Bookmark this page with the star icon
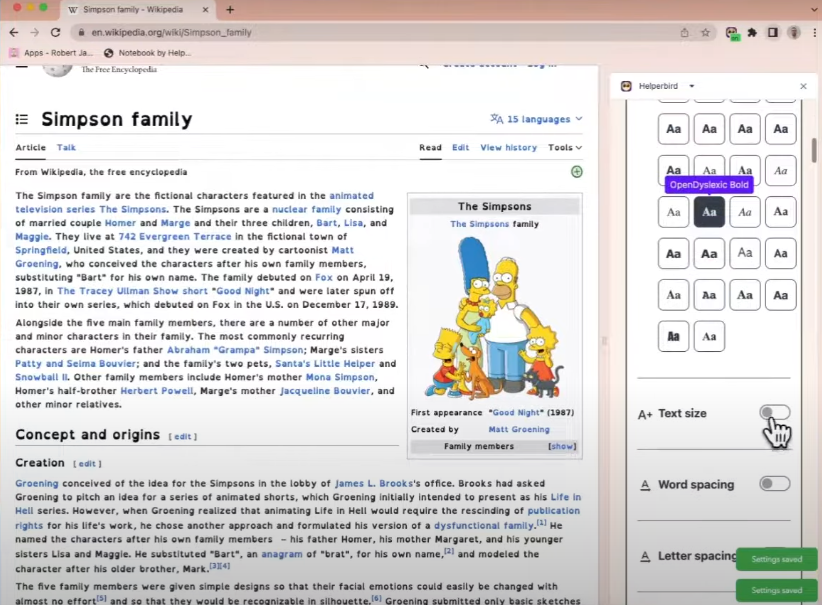 (706, 33)
